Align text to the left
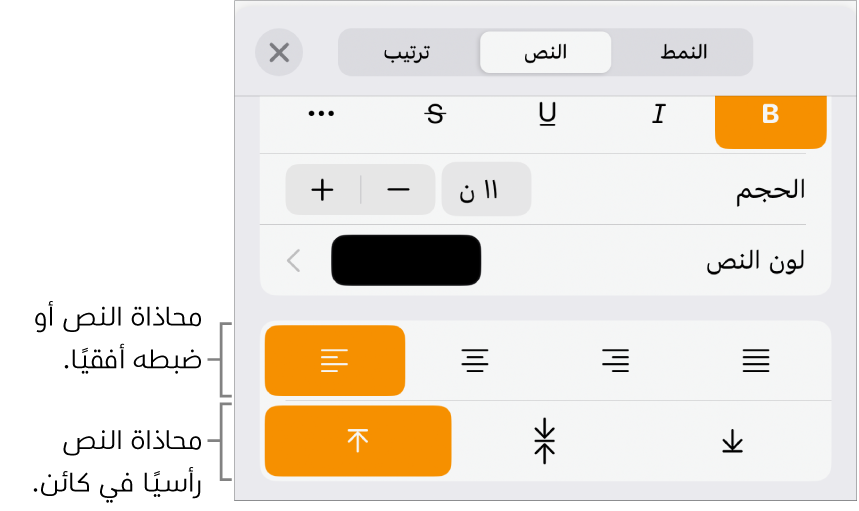This screenshot has height=511, width=859. tap(334, 361)
